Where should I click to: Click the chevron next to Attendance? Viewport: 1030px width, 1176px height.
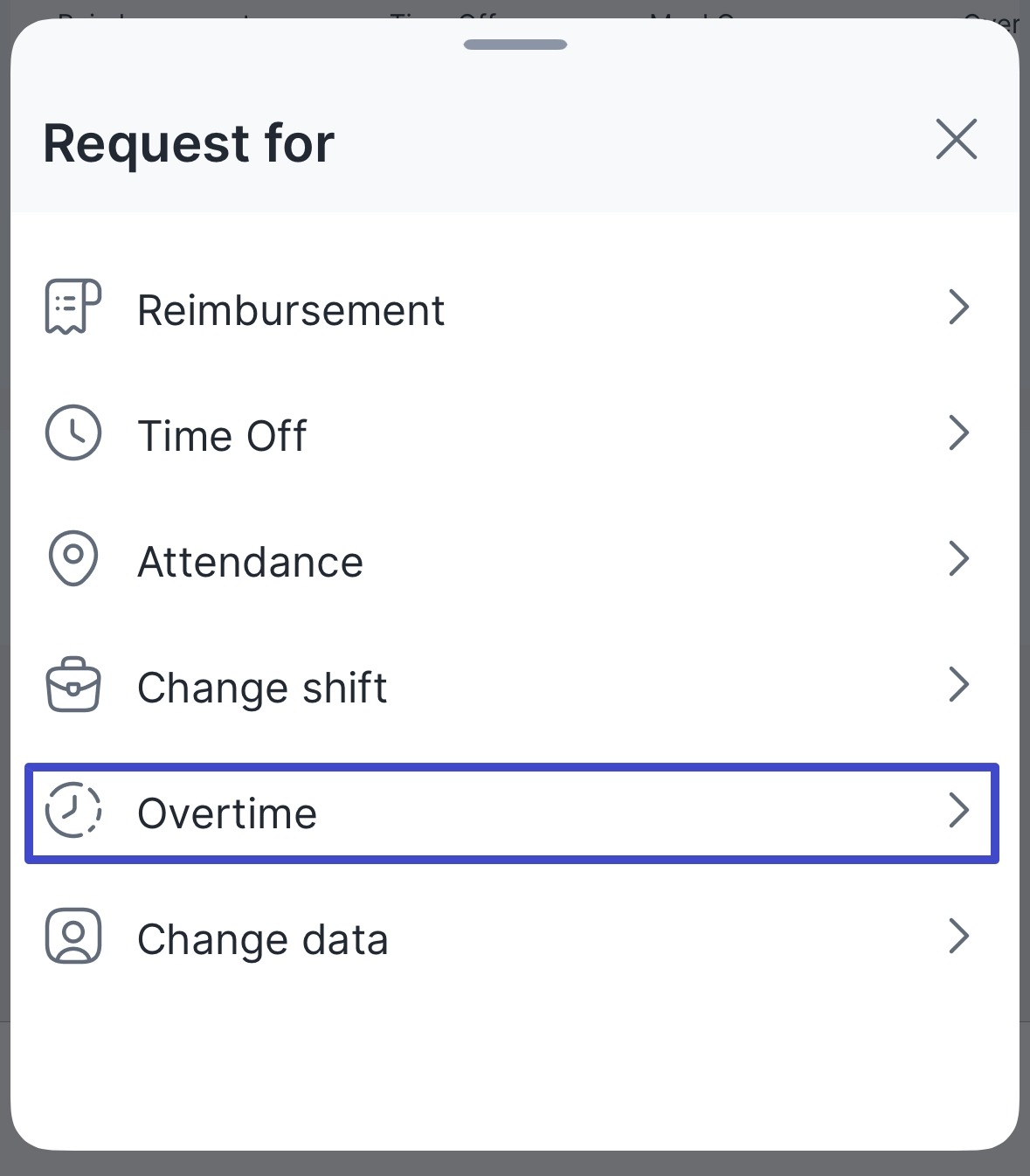pyautogui.click(x=959, y=559)
